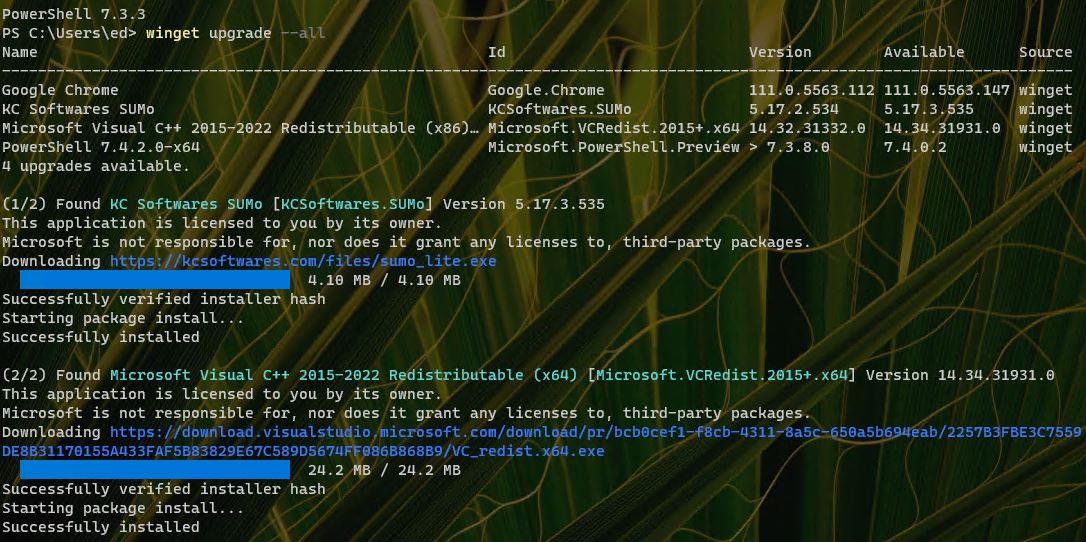Click the '--all' argument text
The width and height of the screenshot is (1086, 542).
[x=303, y=33]
